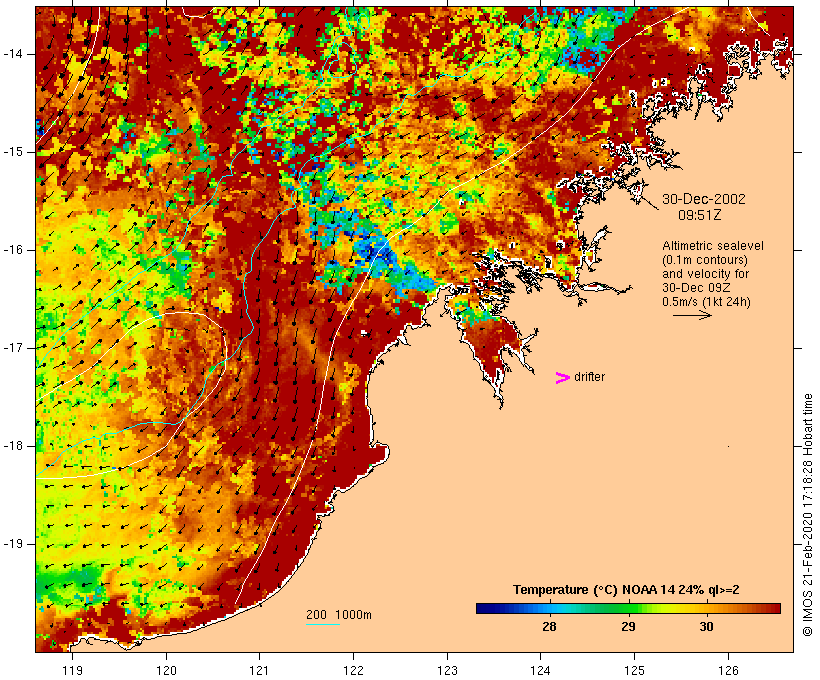Click the colorbar value 29
The height and width of the screenshot is (680, 820).
point(628,626)
